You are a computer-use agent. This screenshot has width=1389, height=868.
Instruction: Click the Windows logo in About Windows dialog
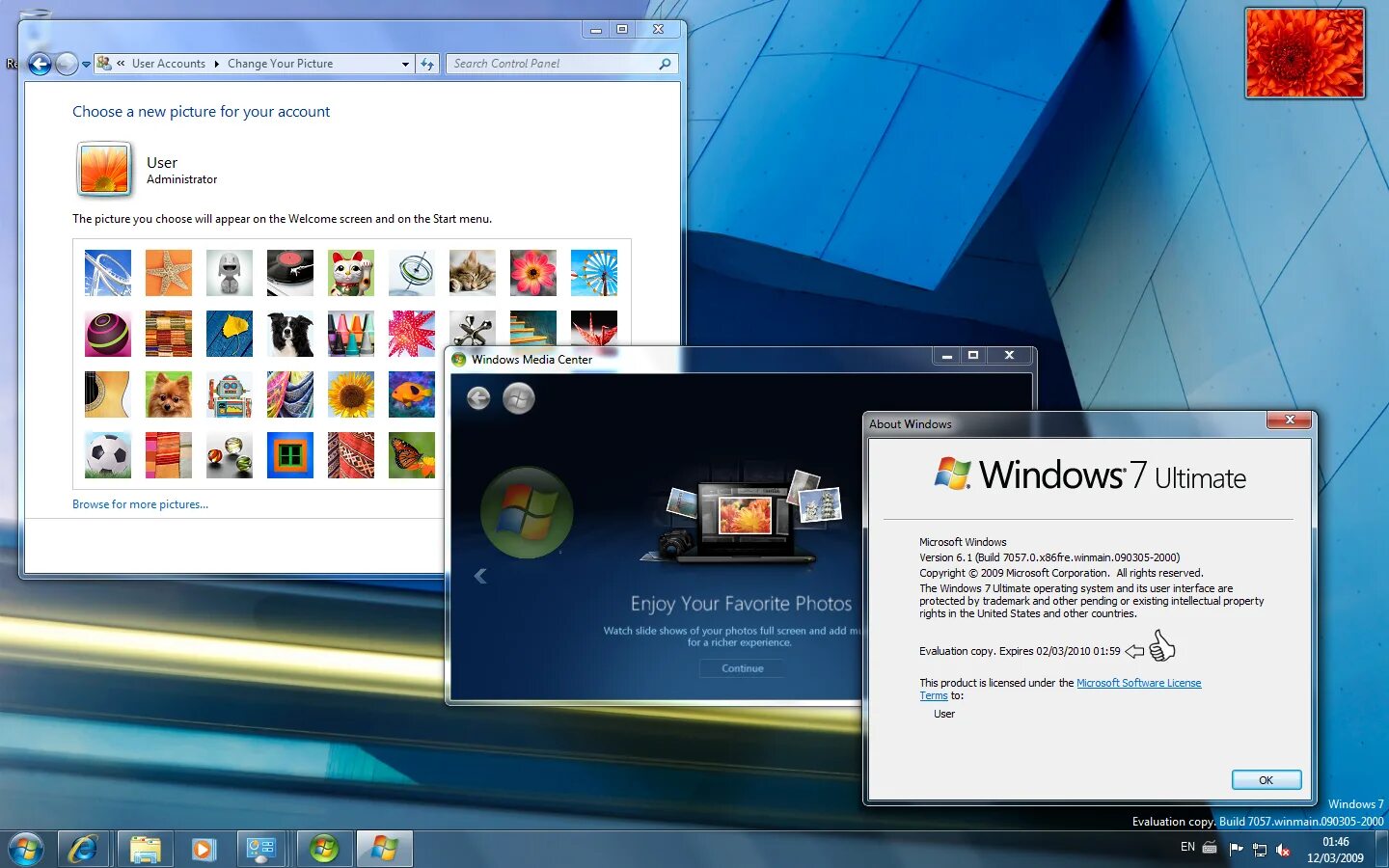[x=953, y=474]
